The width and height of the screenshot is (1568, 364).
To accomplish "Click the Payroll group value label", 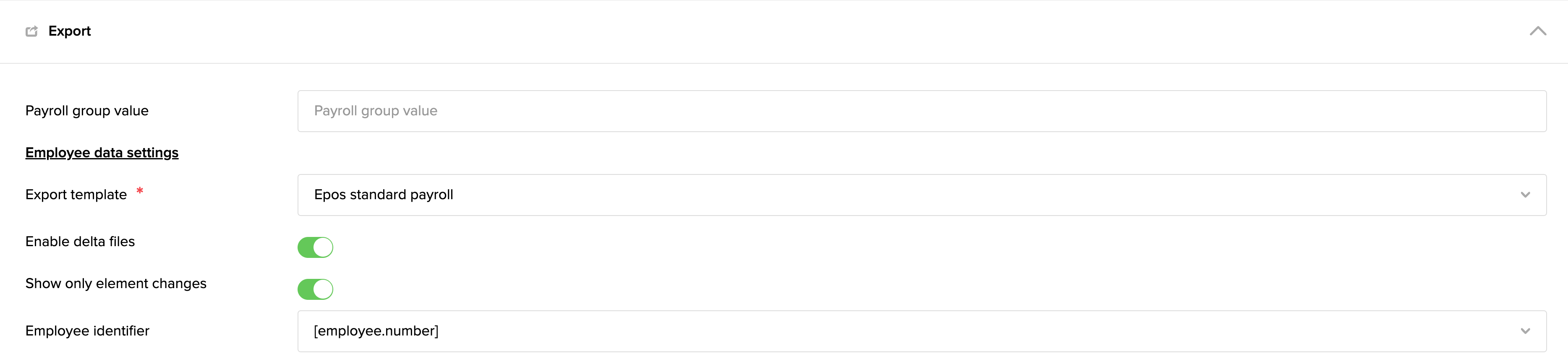I will (x=87, y=111).
